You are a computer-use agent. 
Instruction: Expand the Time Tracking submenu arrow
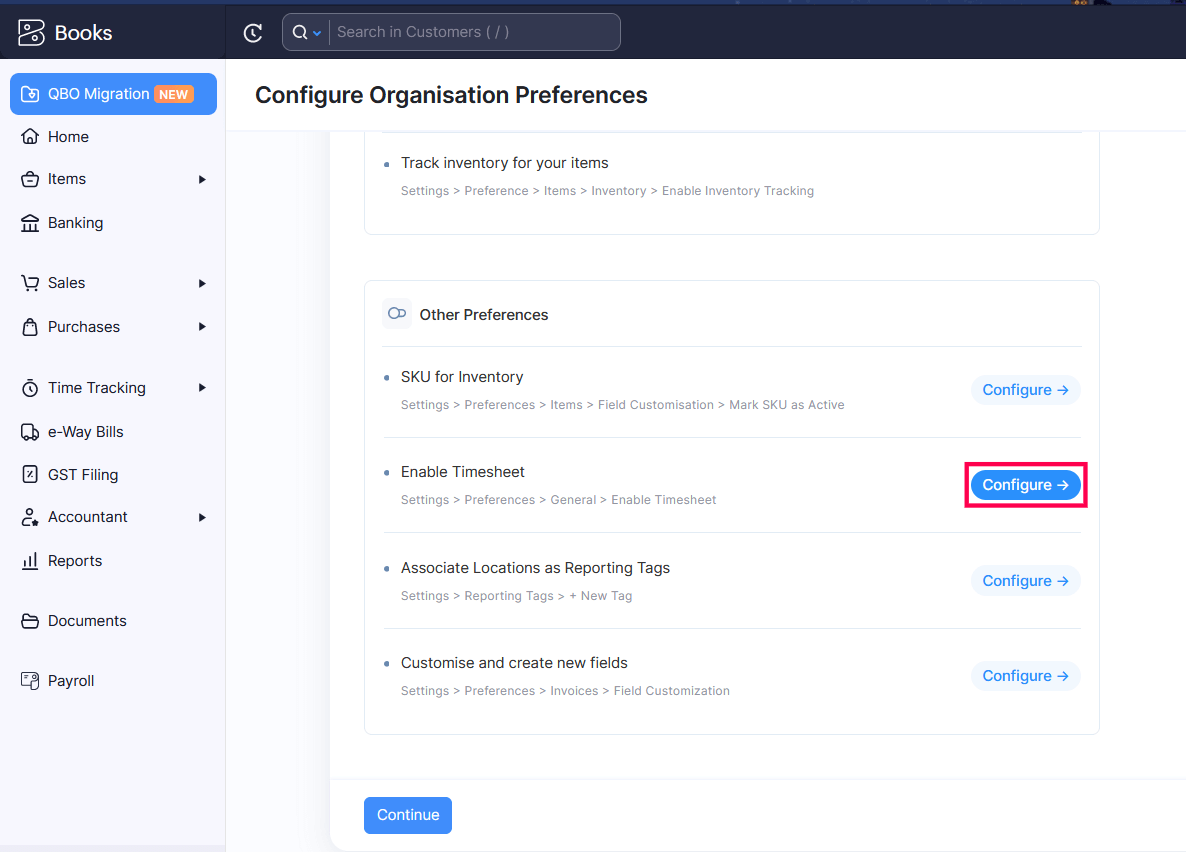click(202, 388)
